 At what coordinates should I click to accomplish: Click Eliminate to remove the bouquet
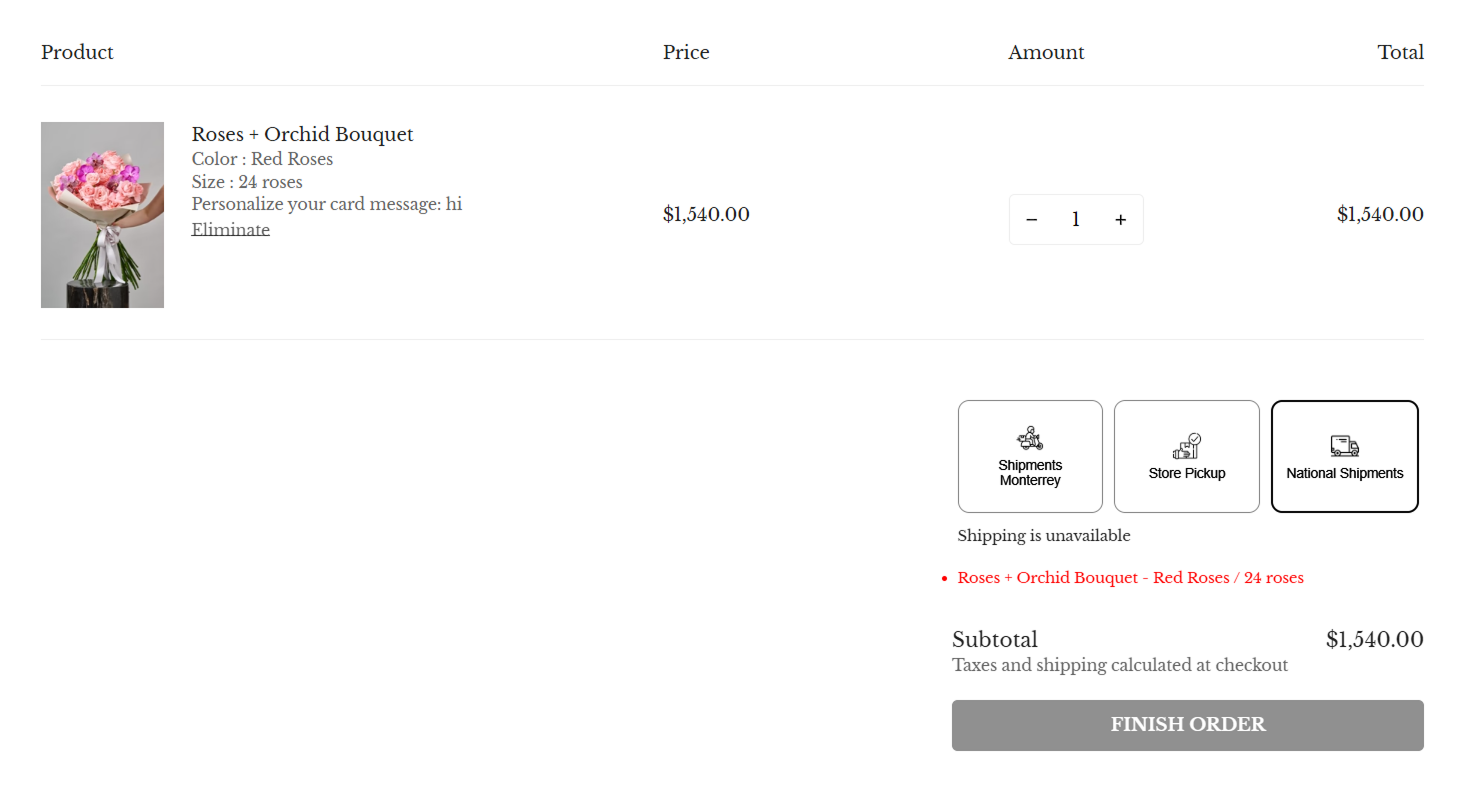point(231,230)
